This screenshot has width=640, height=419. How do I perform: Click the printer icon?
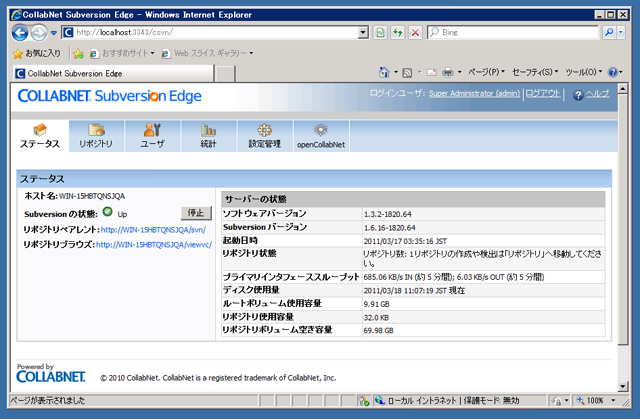(448, 72)
